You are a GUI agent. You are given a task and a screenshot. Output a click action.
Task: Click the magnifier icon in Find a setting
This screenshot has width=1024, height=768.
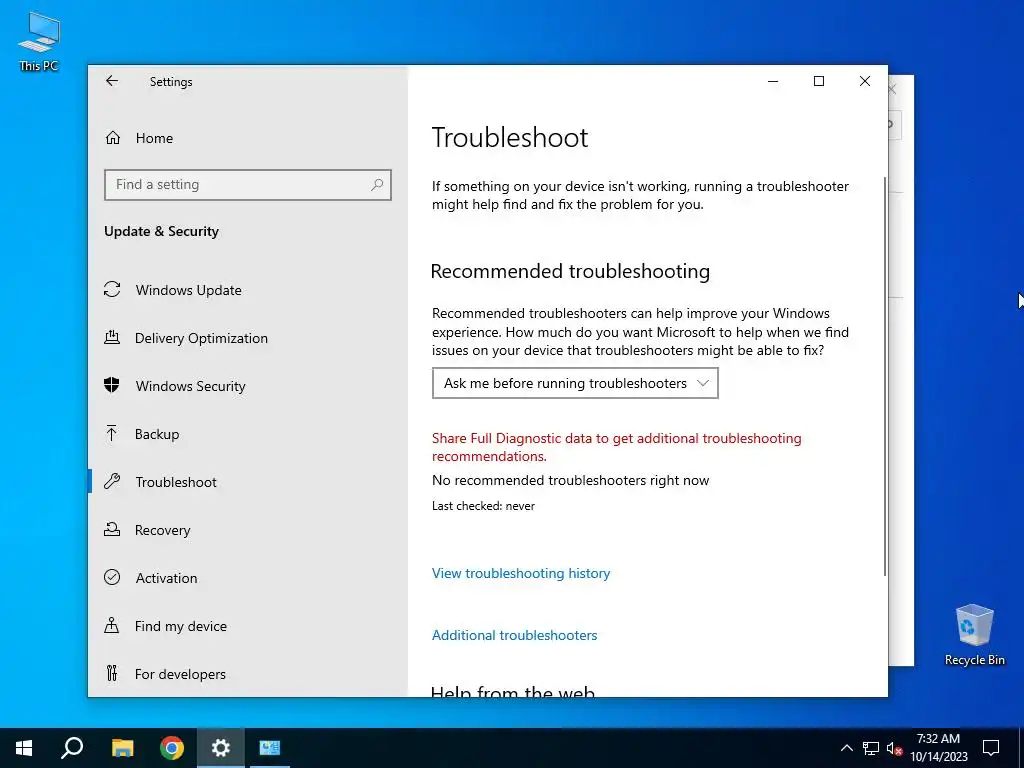tap(377, 185)
